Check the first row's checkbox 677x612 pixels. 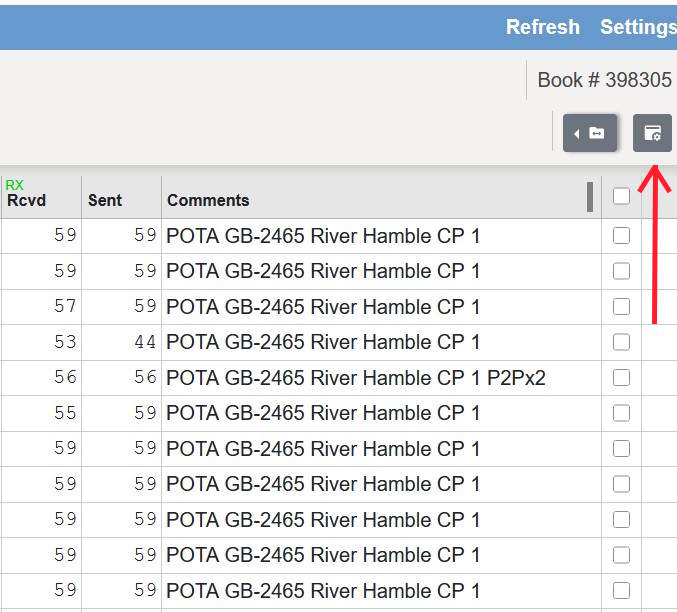[x=621, y=236]
